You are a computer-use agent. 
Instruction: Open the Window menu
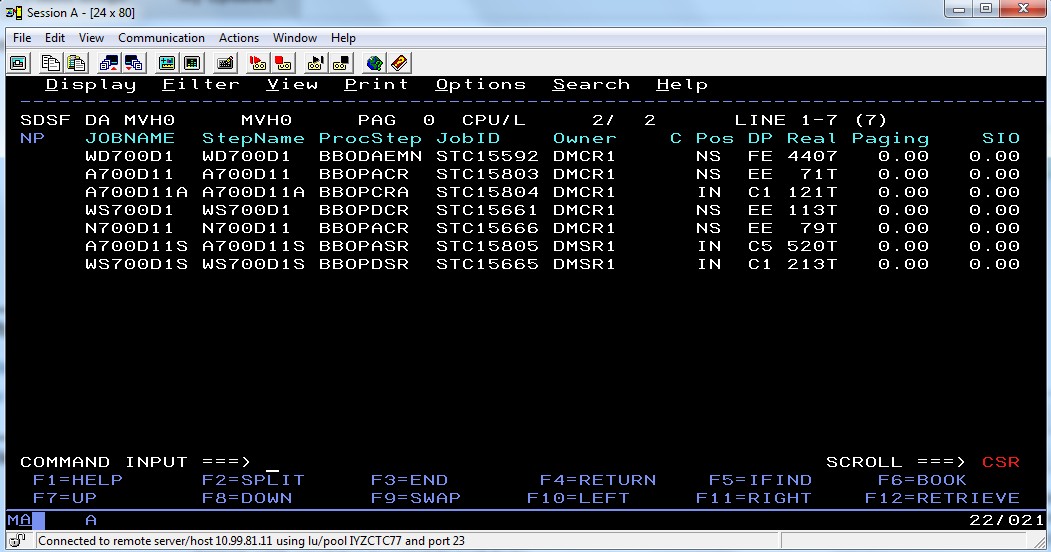click(x=294, y=38)
